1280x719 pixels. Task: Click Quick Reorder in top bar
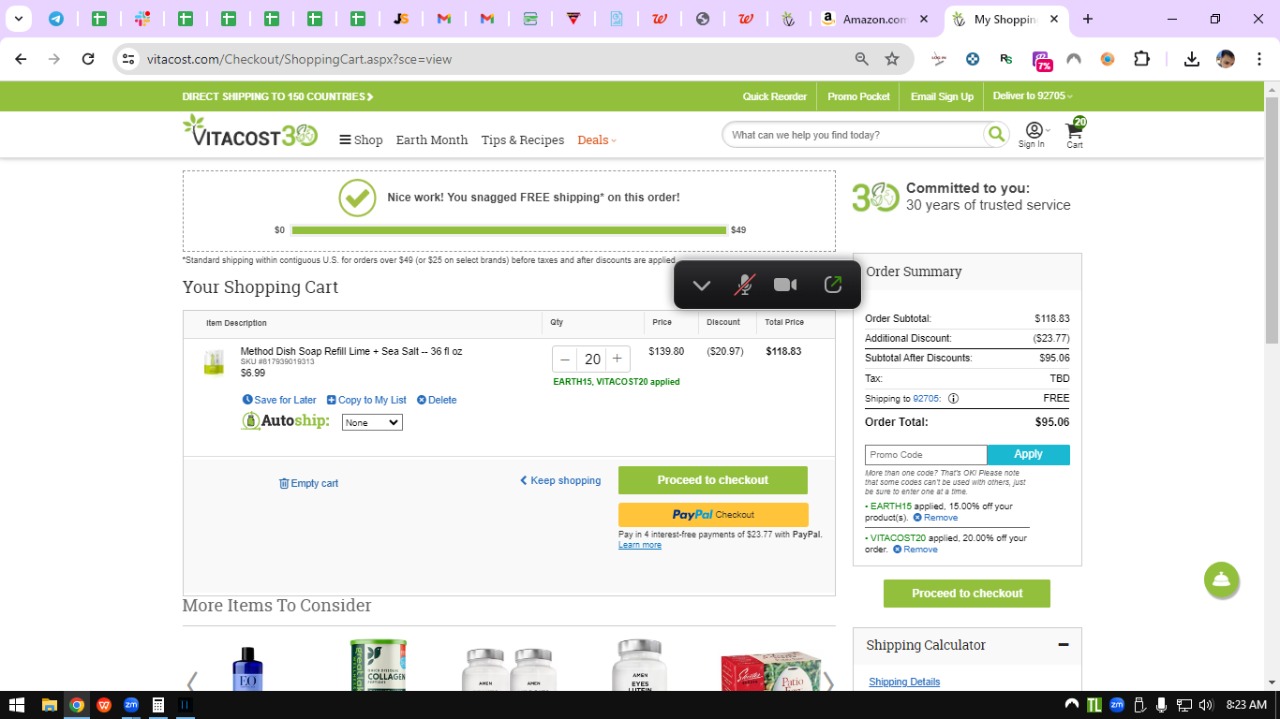(x=774, y=96)
